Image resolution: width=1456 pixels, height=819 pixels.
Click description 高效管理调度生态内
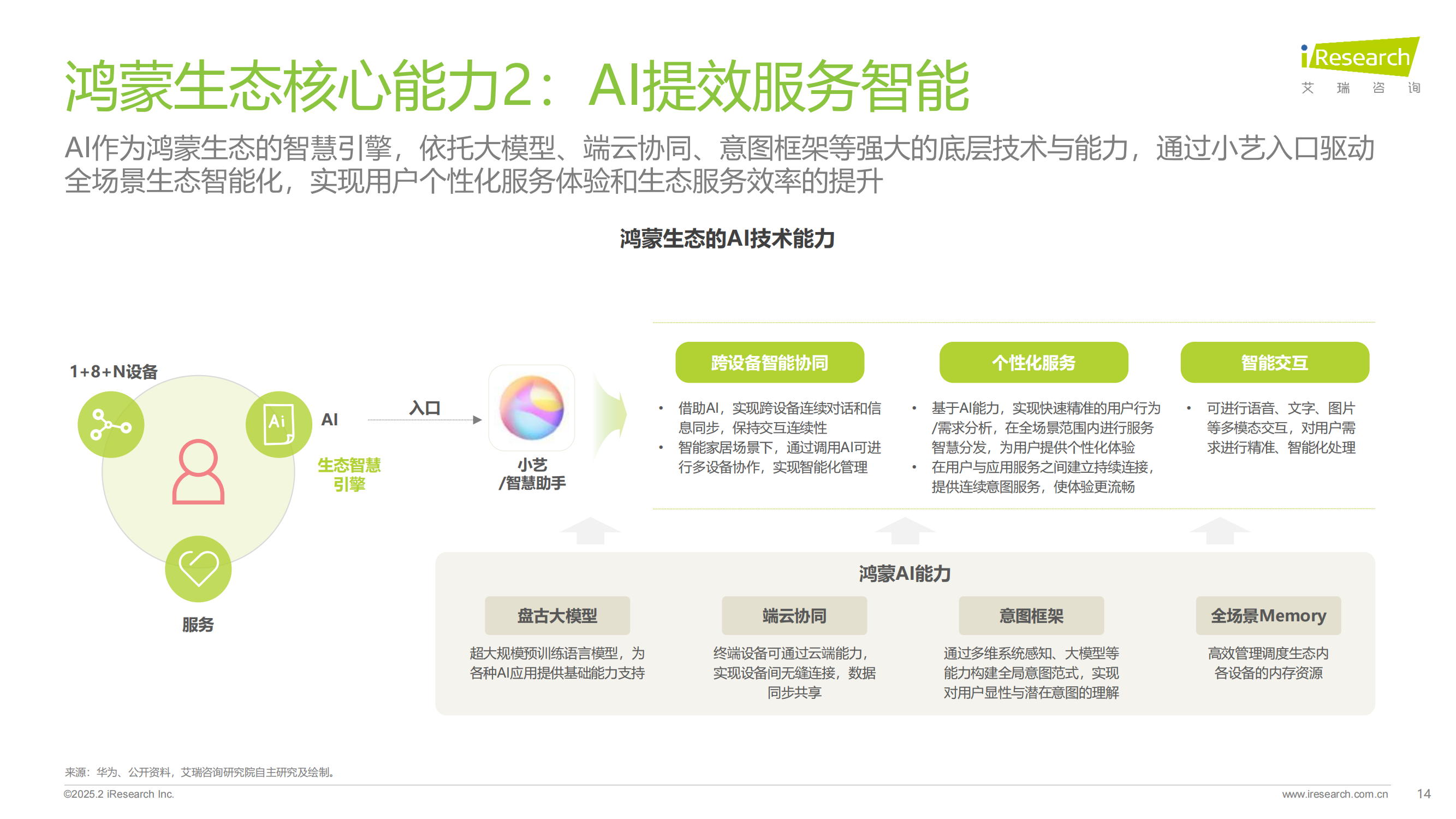point(1268,663)
